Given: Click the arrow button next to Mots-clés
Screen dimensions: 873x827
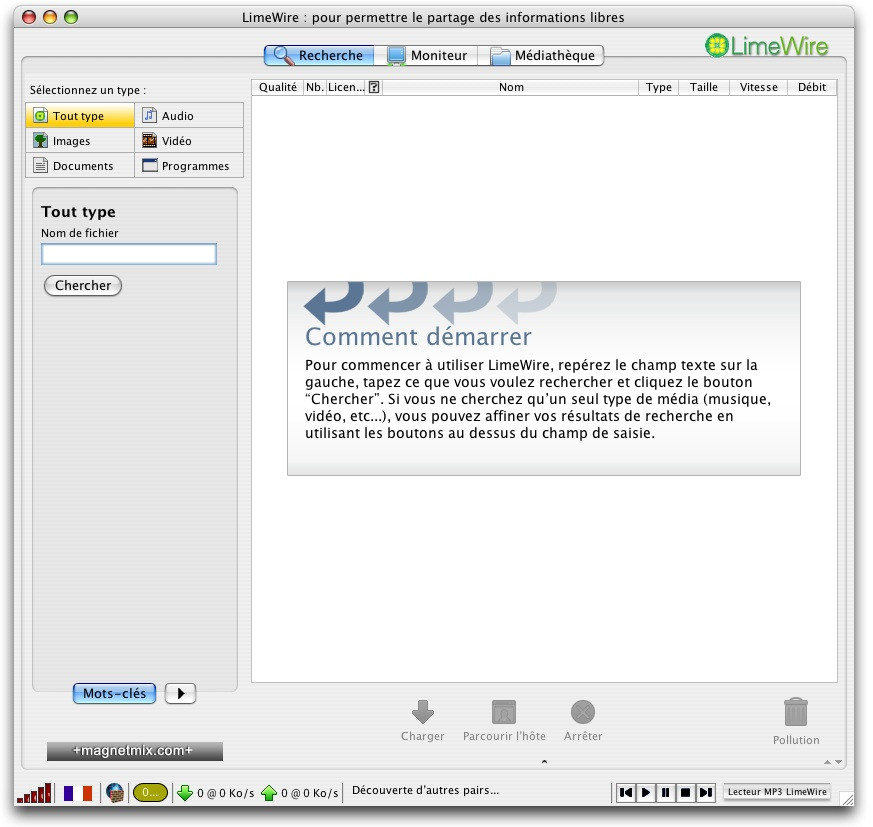Looking at the screenshot, I should coord(181,693).
